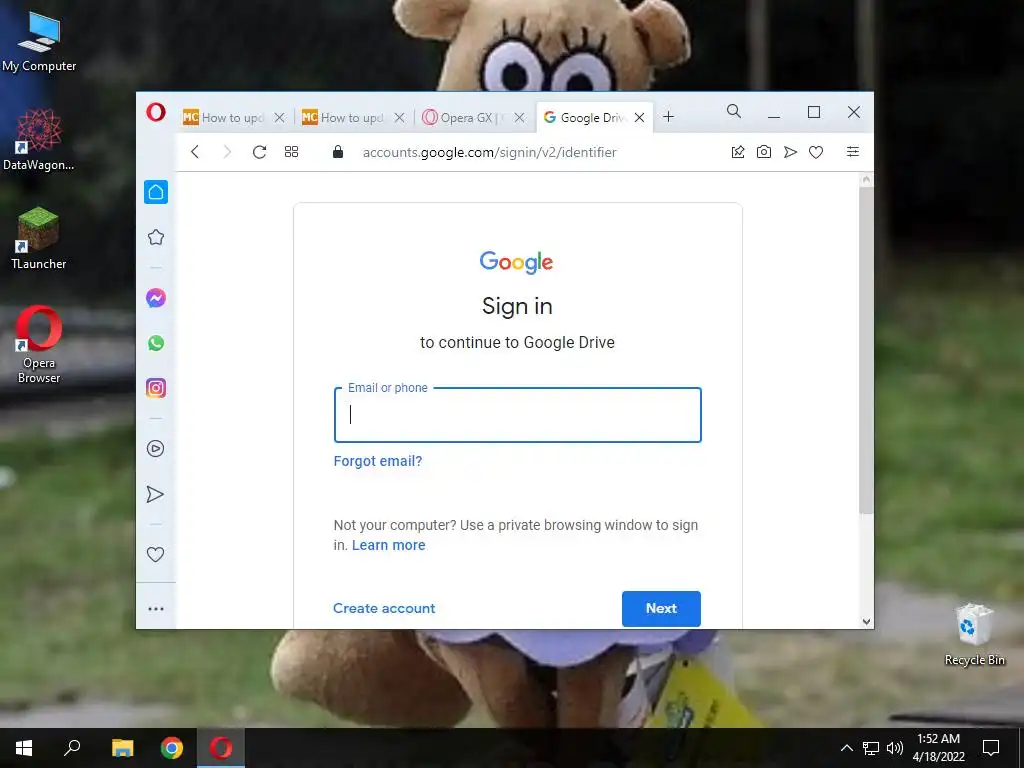The image size is (1024, 768).
Task: Focus the Email or phone field
Action: 517,415
